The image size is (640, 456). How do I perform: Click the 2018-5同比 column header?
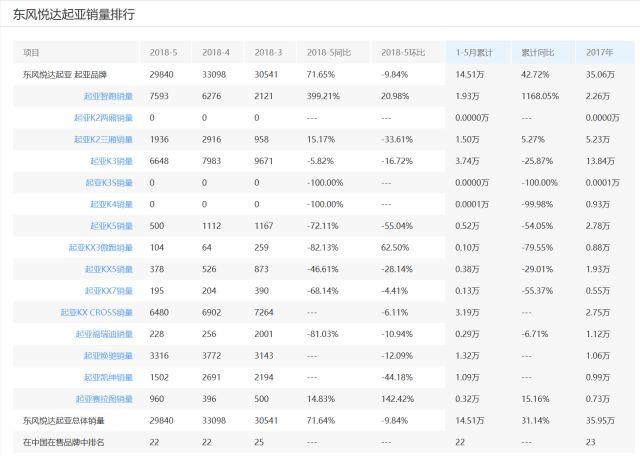point(327,53)
